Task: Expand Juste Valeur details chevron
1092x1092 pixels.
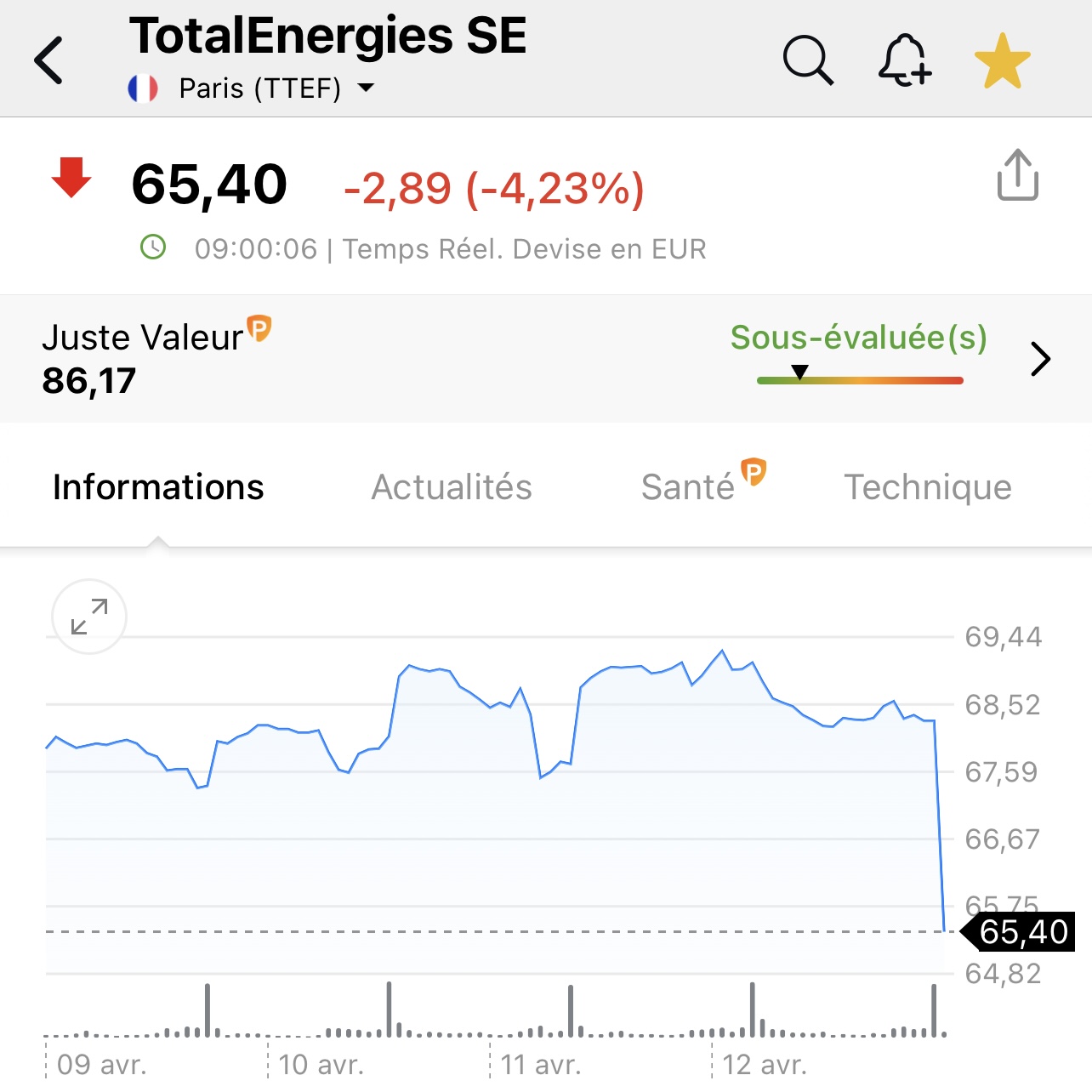Action: [1041, 359]
